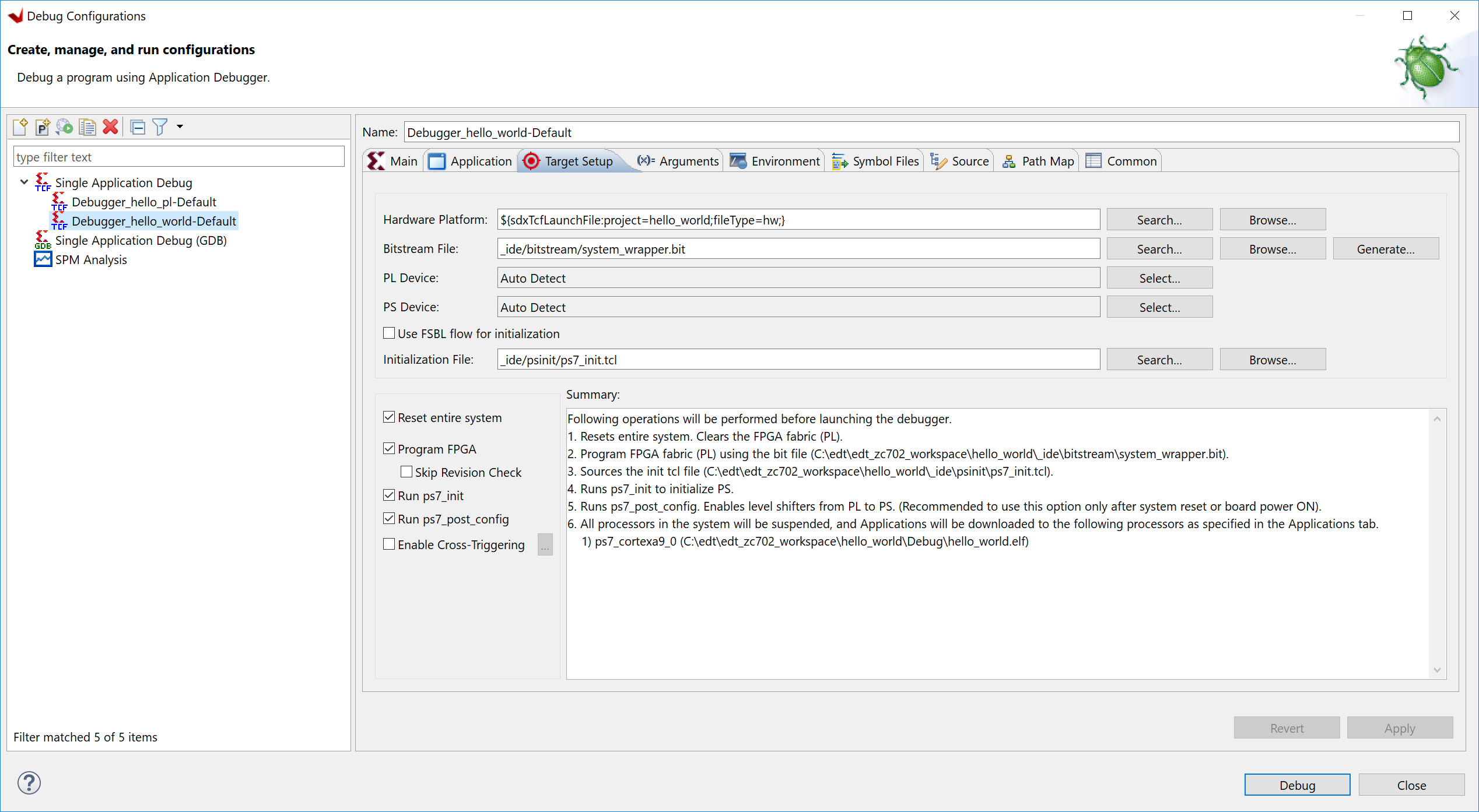This screenshot has width=1479, height=812.
Task: Click the New prototype configuration icon
Action: (43, 126)
